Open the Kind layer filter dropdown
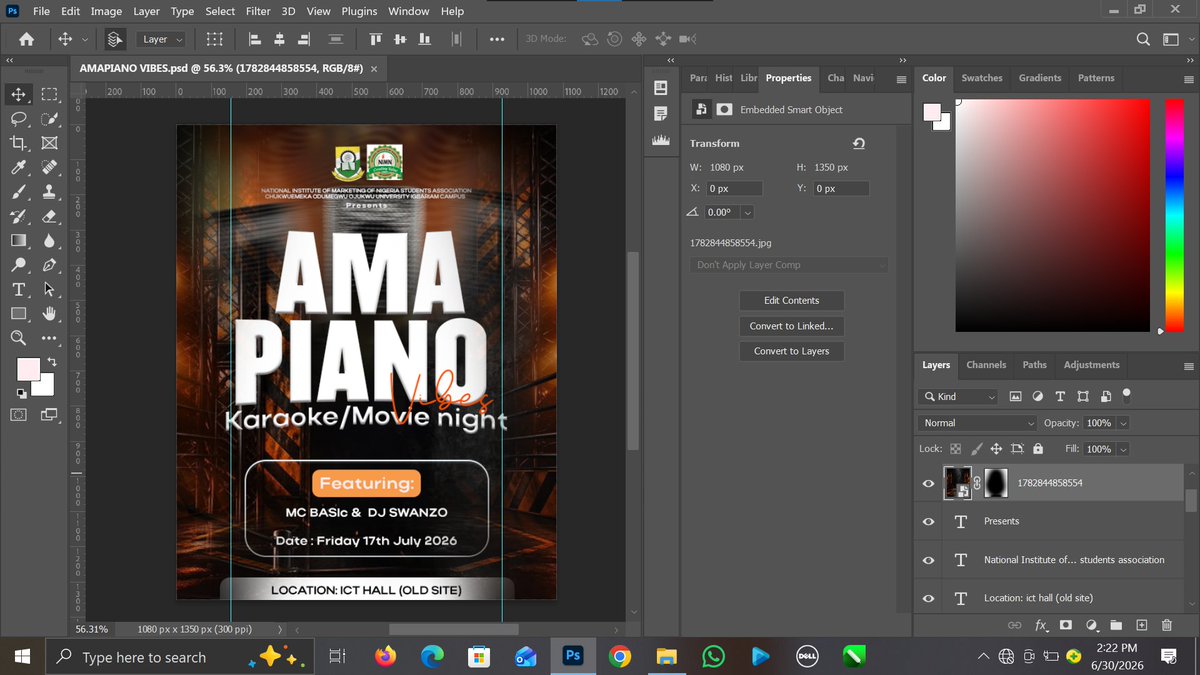 [958, 396]
